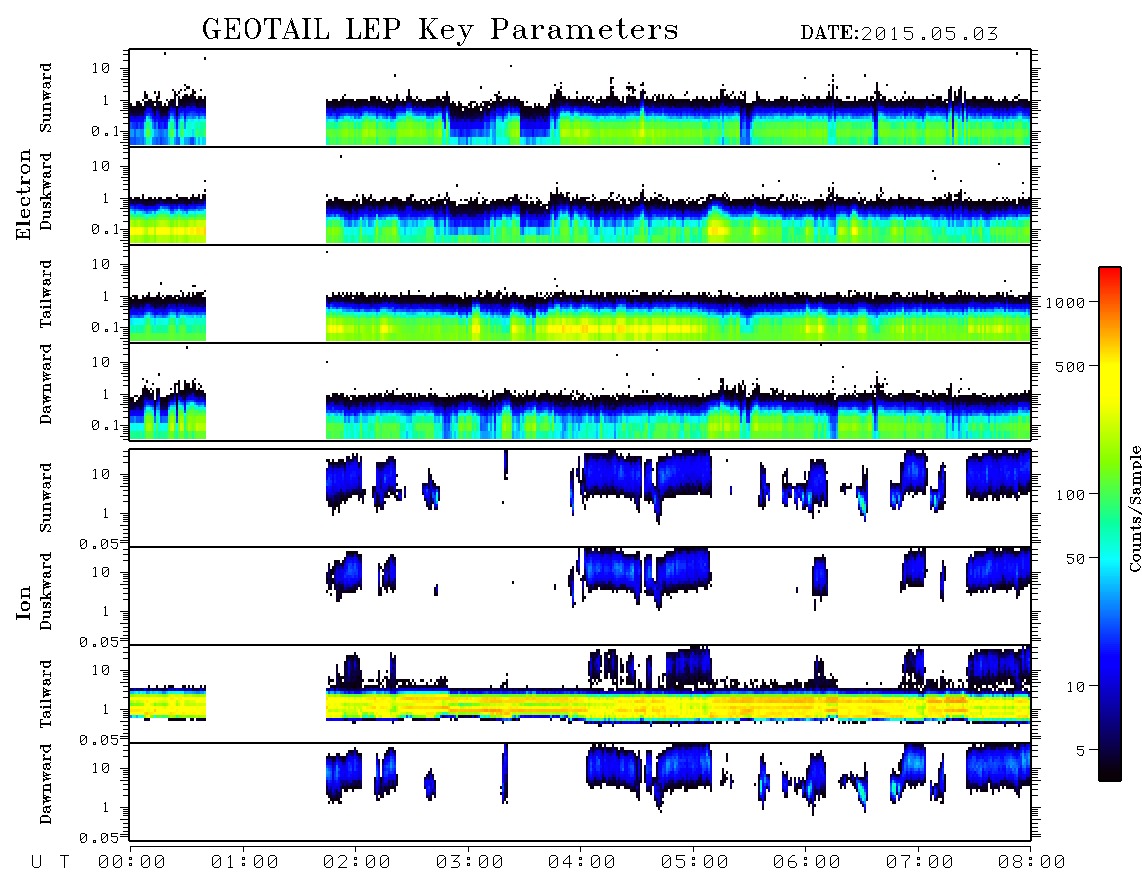Click '0.05' tick of Ion Dawnward panel
Screen dimensions: 1142x880
coord(98,838)
